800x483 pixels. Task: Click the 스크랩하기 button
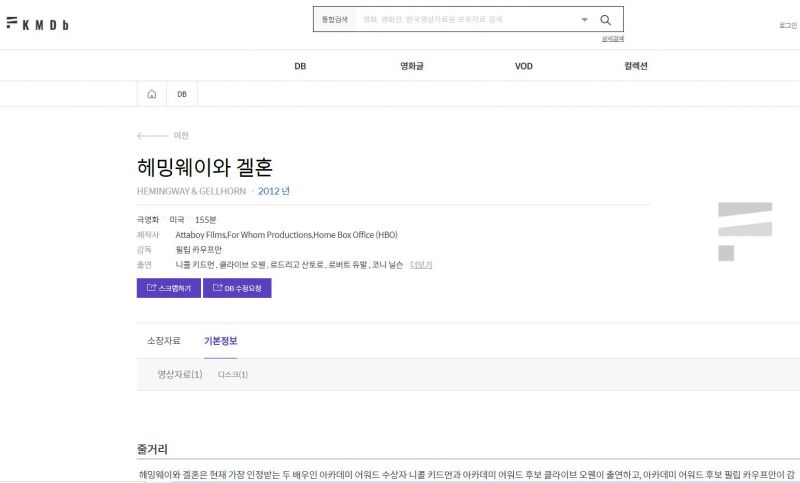(169, 288)
